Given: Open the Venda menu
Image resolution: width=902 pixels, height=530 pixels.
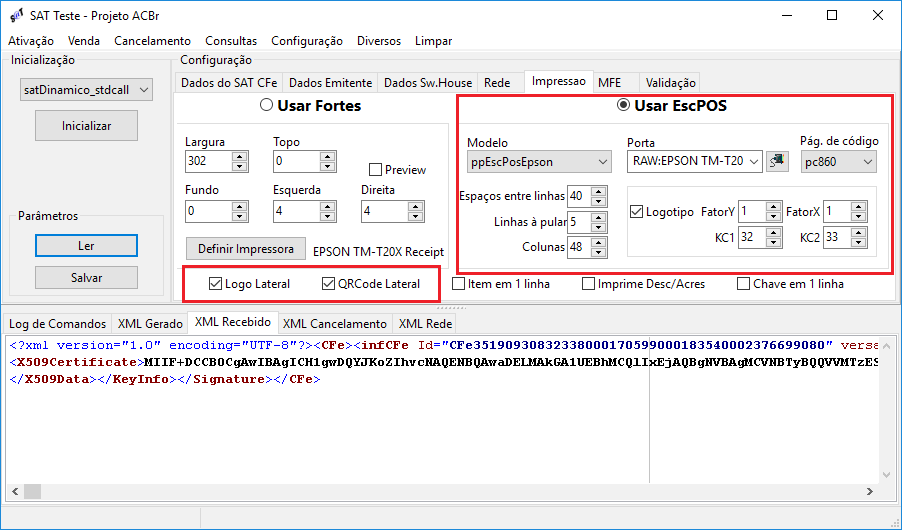Looking at the screenshot, I should click(x=84, y=41).
